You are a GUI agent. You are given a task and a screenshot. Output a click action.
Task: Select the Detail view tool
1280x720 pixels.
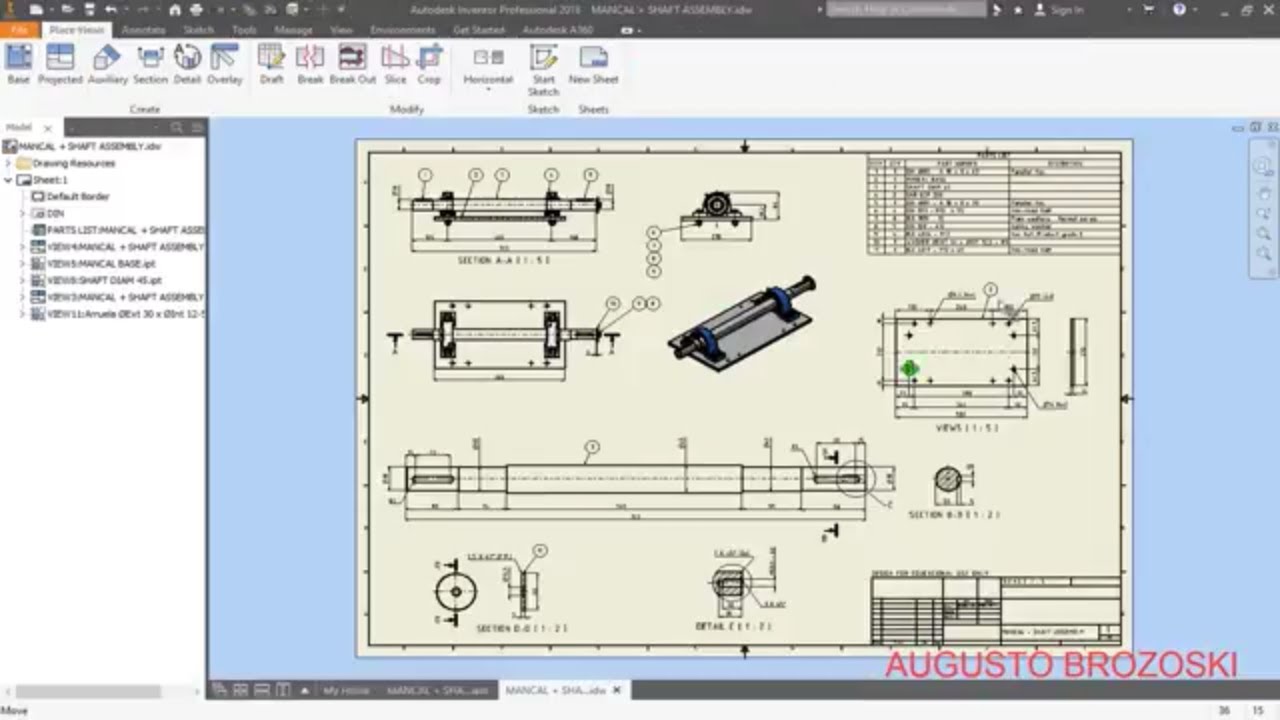pyautogui.click(x=187, y=64)
